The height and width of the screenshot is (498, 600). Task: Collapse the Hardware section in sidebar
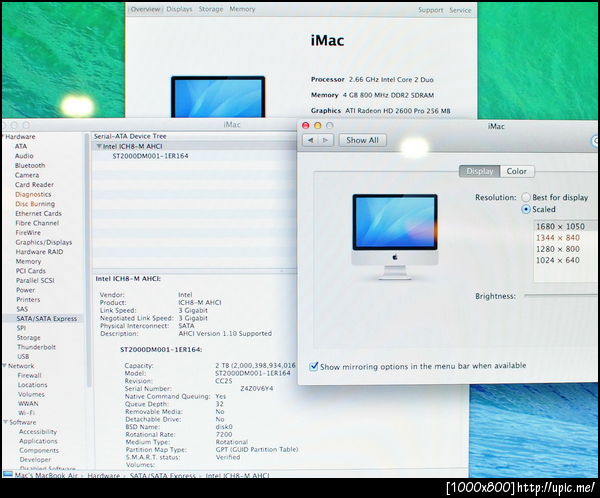tap(3, 137)
